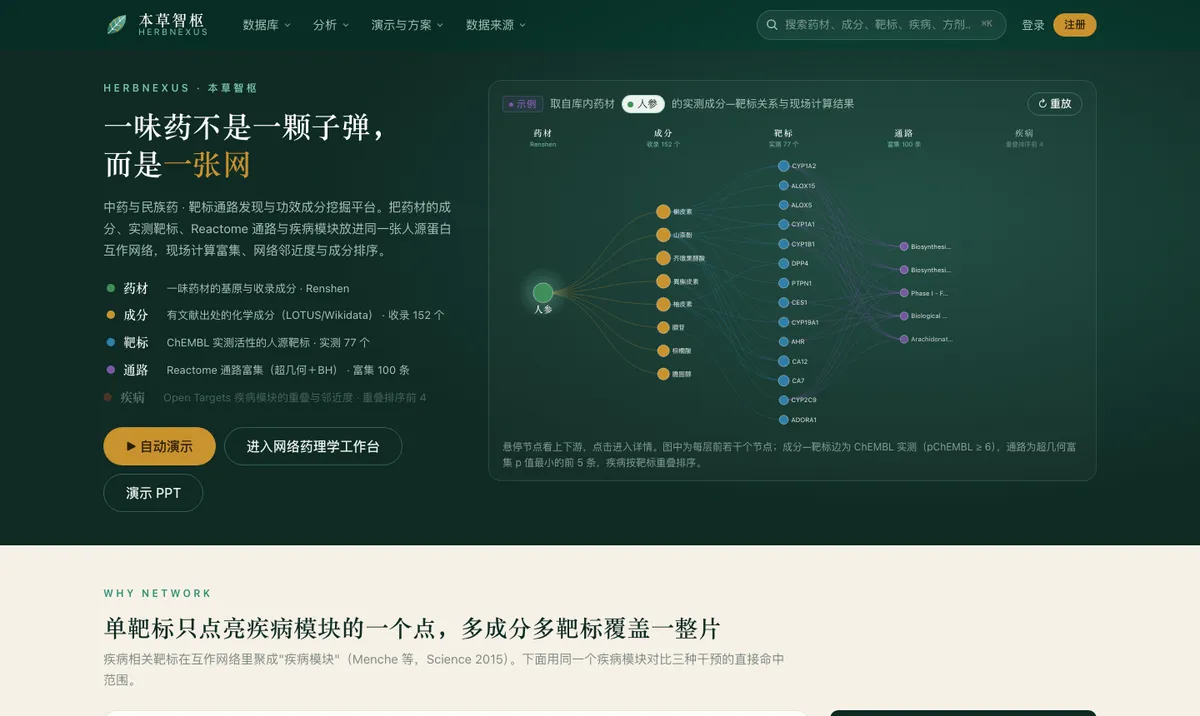Select the 山柰酚 compound node

tap(663, 235)
